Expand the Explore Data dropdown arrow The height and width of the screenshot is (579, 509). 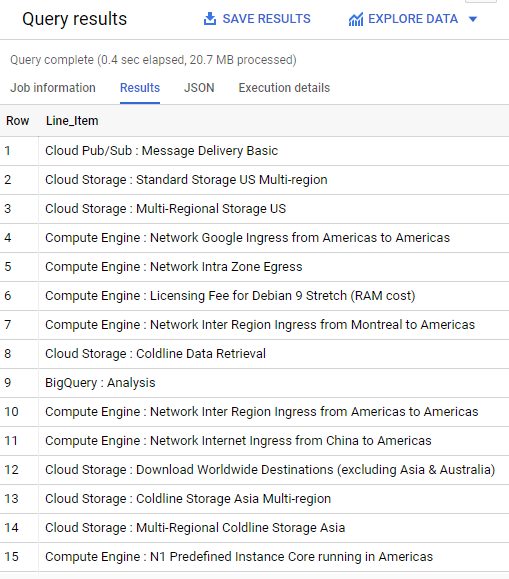click(x=473, y=19)
